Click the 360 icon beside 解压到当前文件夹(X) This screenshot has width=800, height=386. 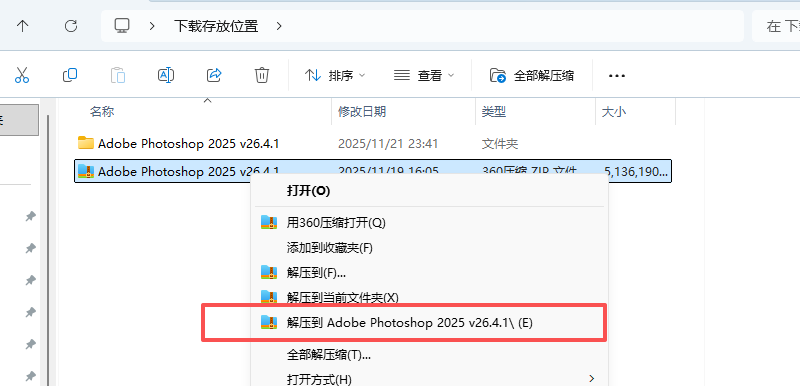click(x=269, y=297)
